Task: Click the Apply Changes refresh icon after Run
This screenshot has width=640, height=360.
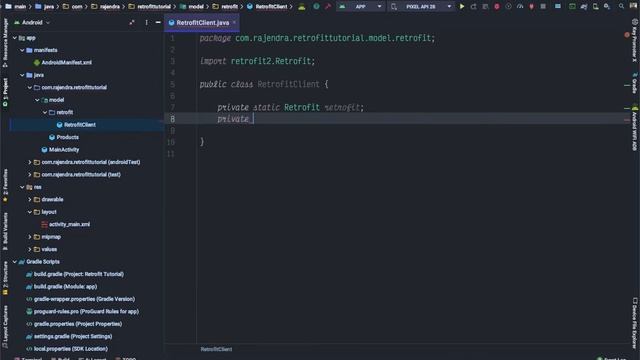Action: (x=473, y=7)
